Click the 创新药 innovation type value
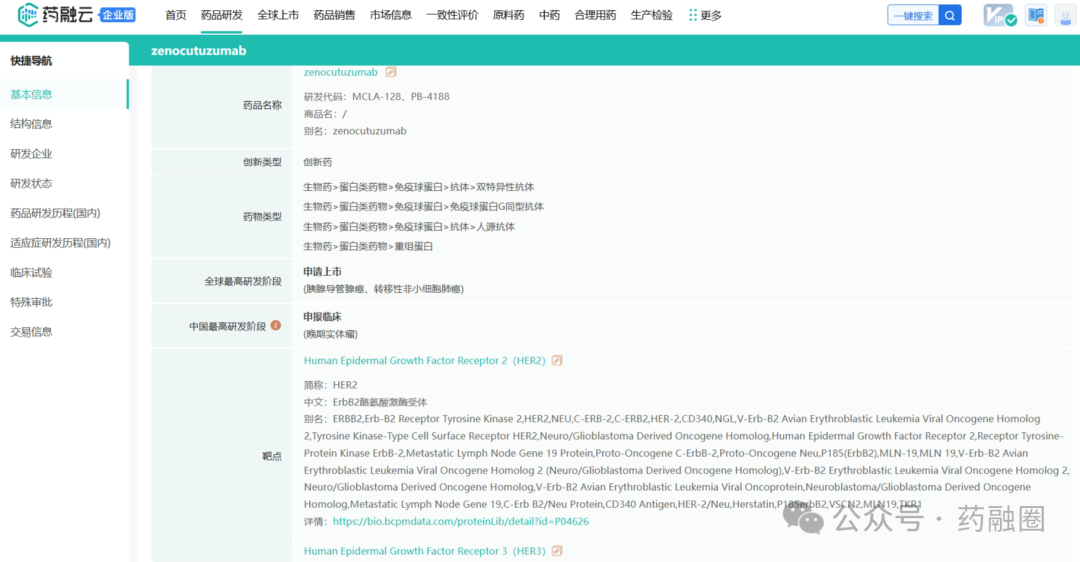1080x562 pixels. [318, 162]
